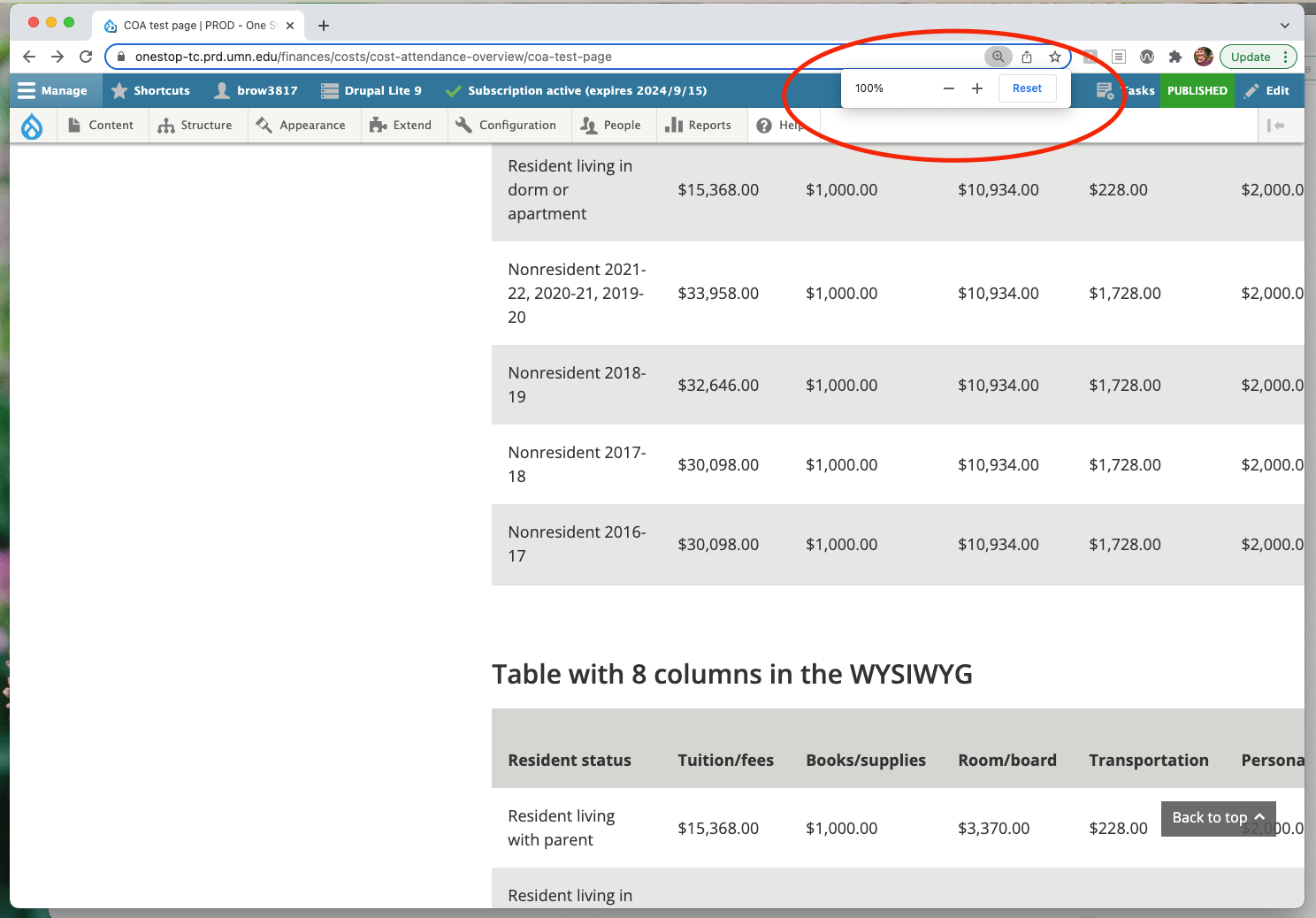This screenshot has height=918, width=1316.
Task: Expand the brow3817 user menu
Action: click(256, 90)
